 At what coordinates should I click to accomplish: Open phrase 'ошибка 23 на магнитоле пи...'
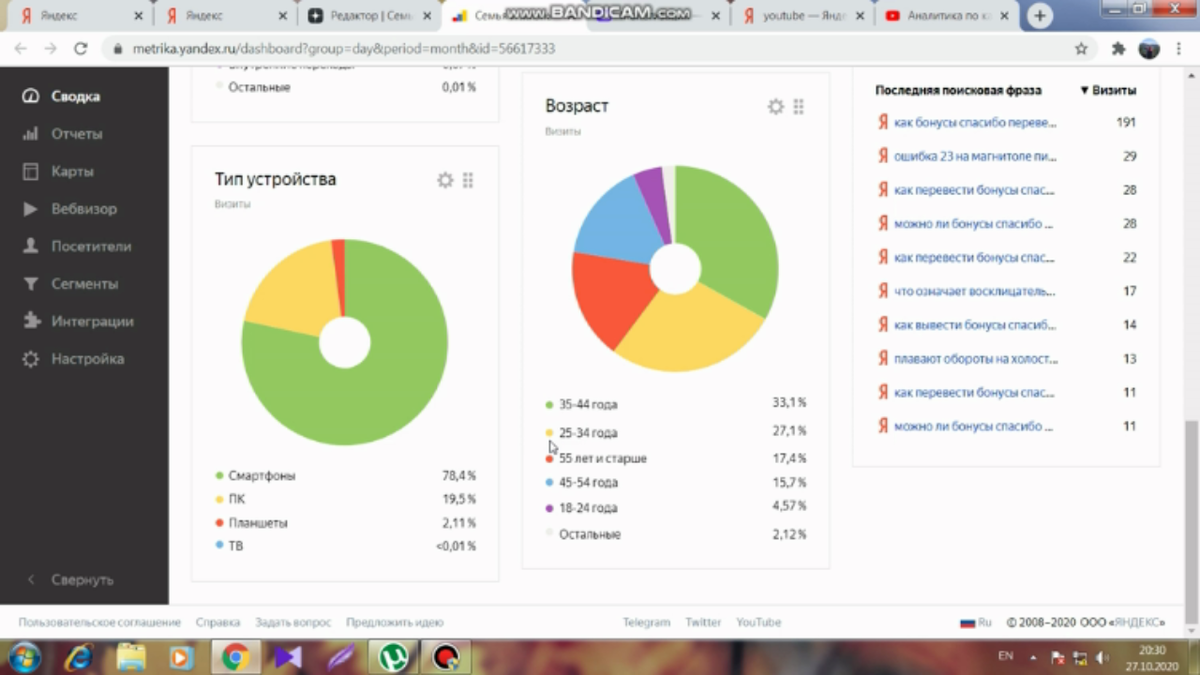(975, 156)
